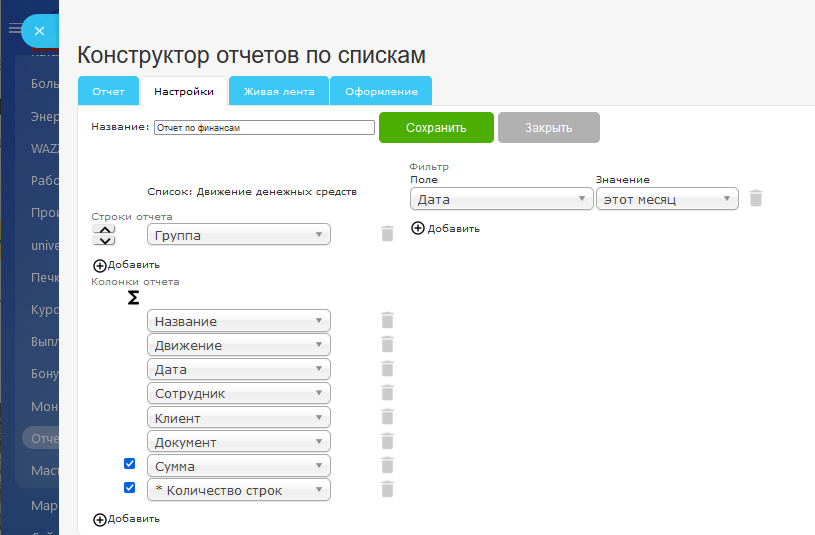Click the sigma summation icon
The width and height of the screenshot is (815, 535).
click(133, 298)
